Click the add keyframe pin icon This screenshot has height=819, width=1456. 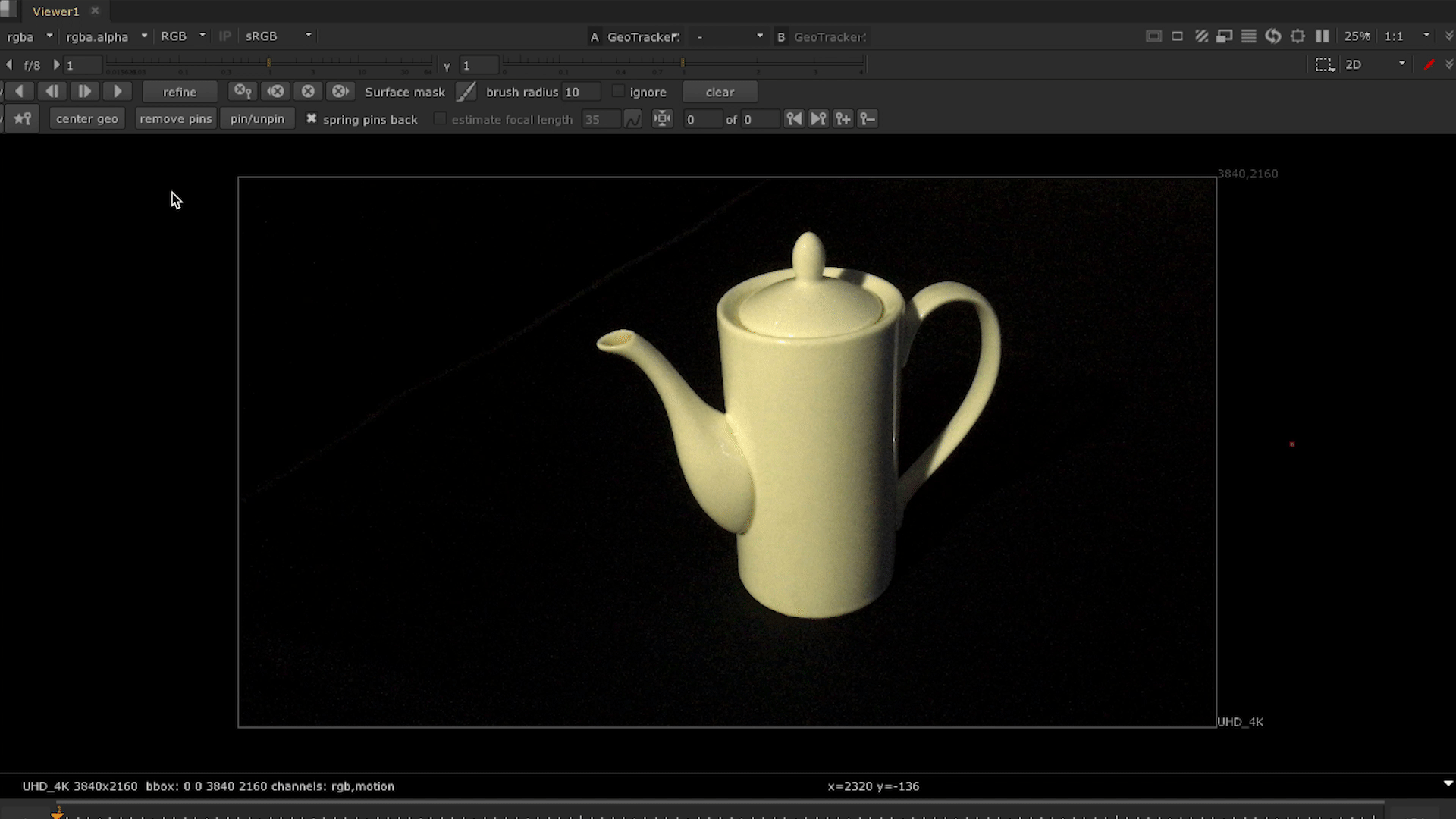pyautogui.click(x=843, y=119)
